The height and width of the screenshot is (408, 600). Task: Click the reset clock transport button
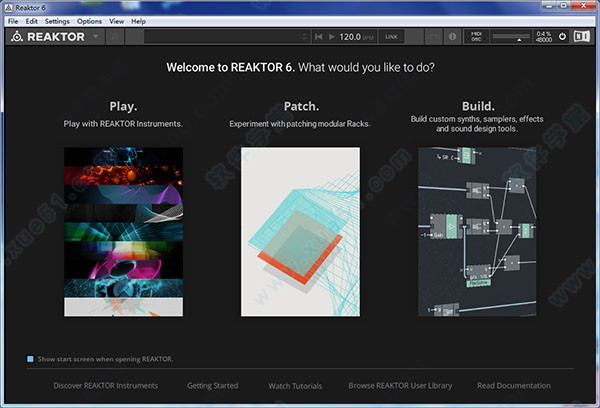pos(318,37)
